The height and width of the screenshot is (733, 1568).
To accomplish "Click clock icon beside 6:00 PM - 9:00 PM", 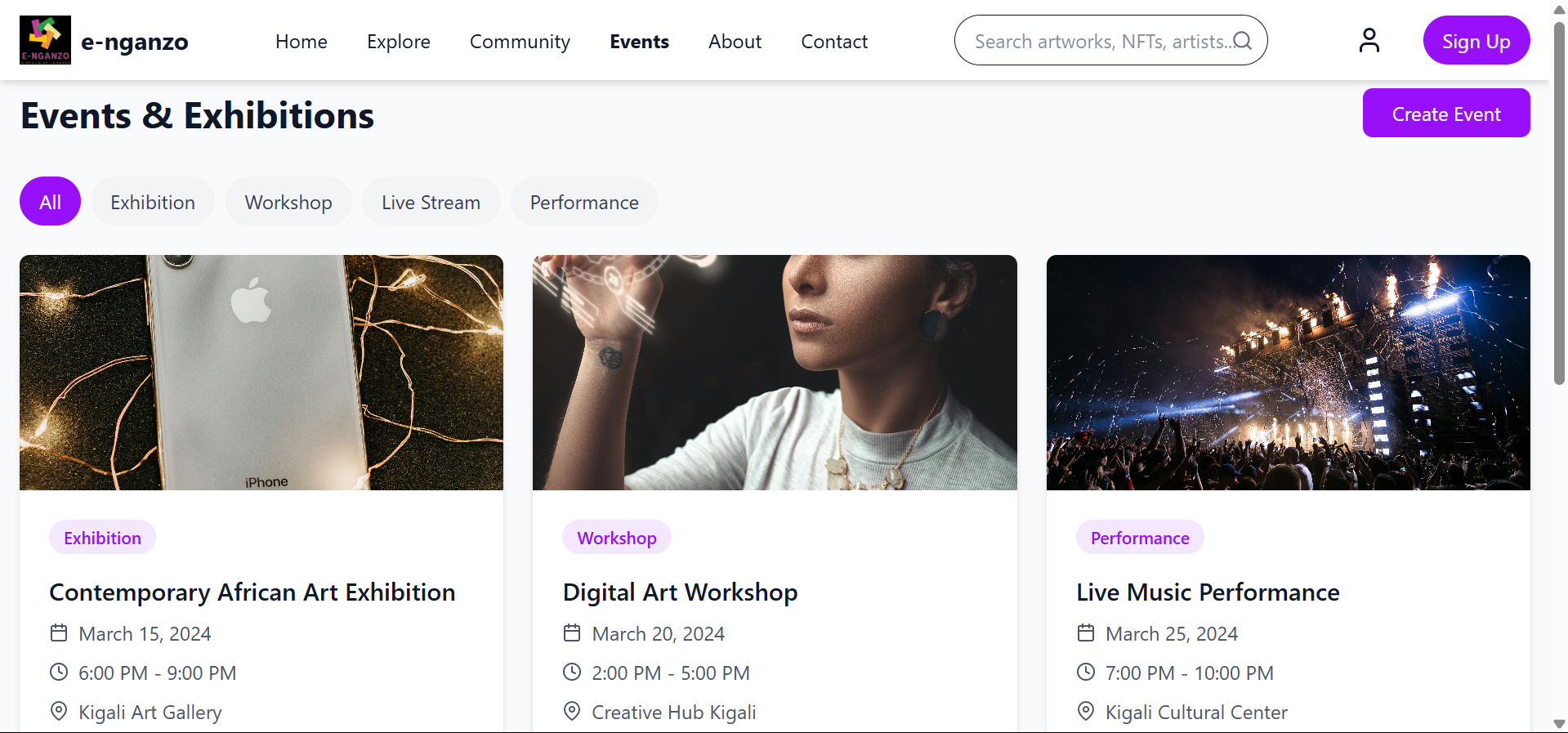I will (x=59, y=673).
